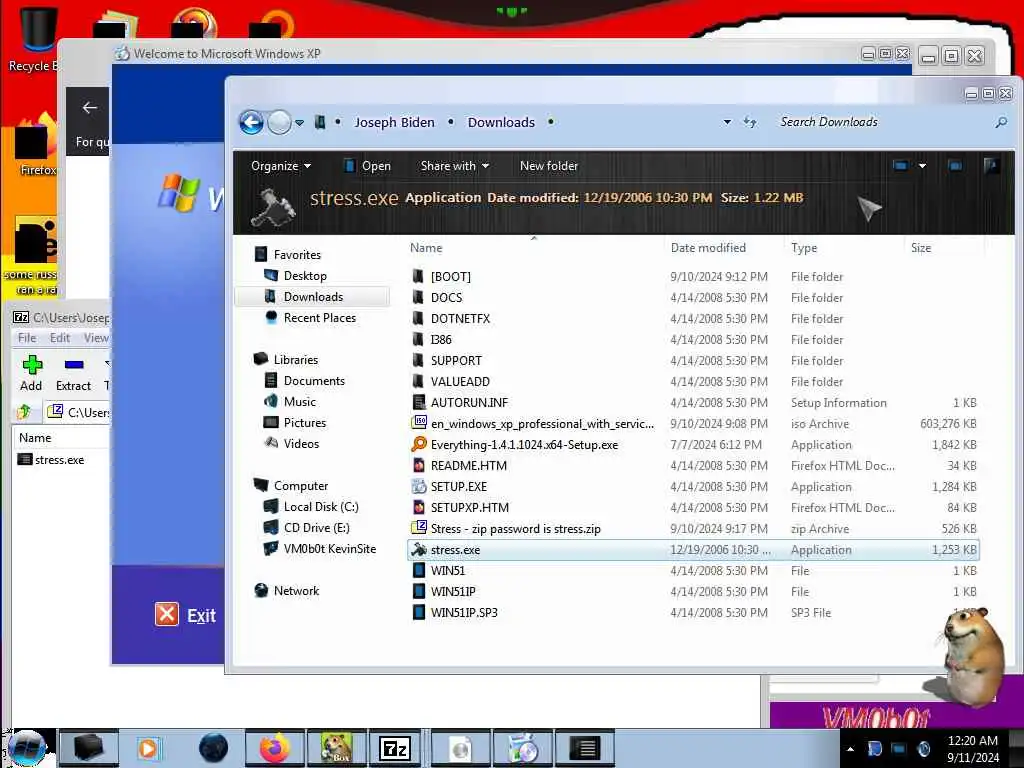Sort by the Type column header
The image size is (1024, 768).
pyautogui.click(x=804, y=248)
